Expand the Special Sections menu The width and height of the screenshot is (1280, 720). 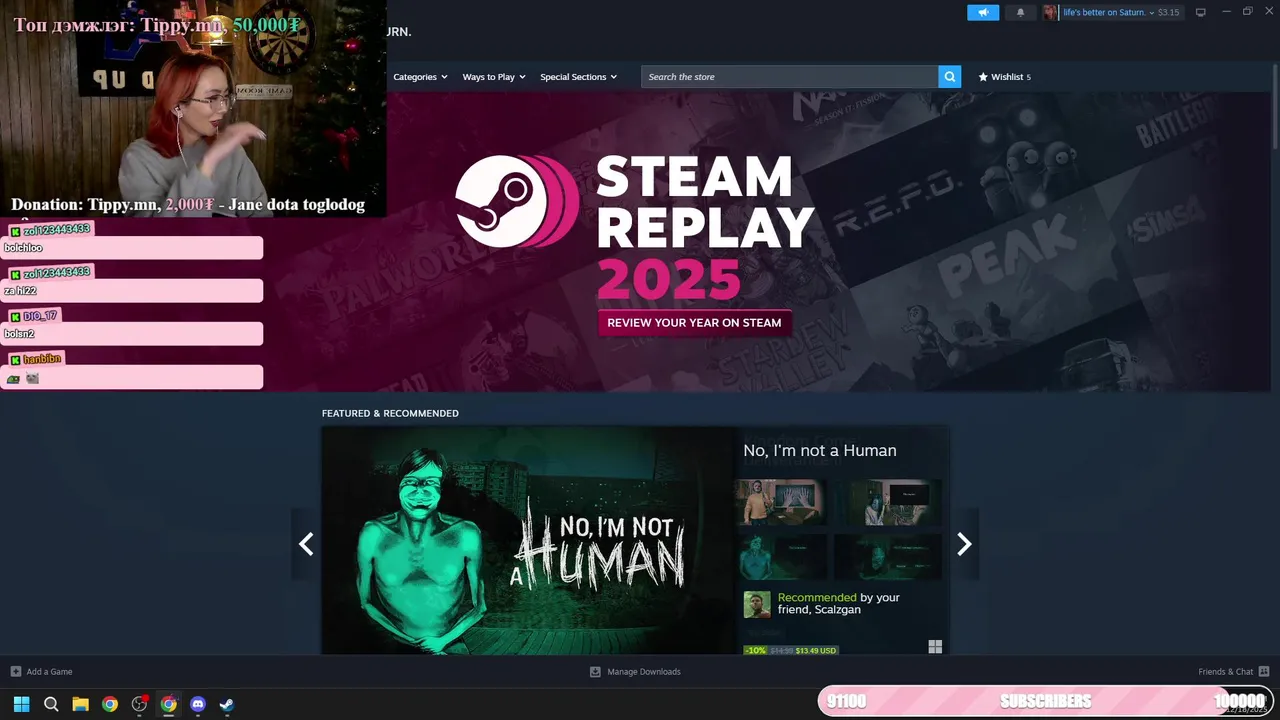578,77
